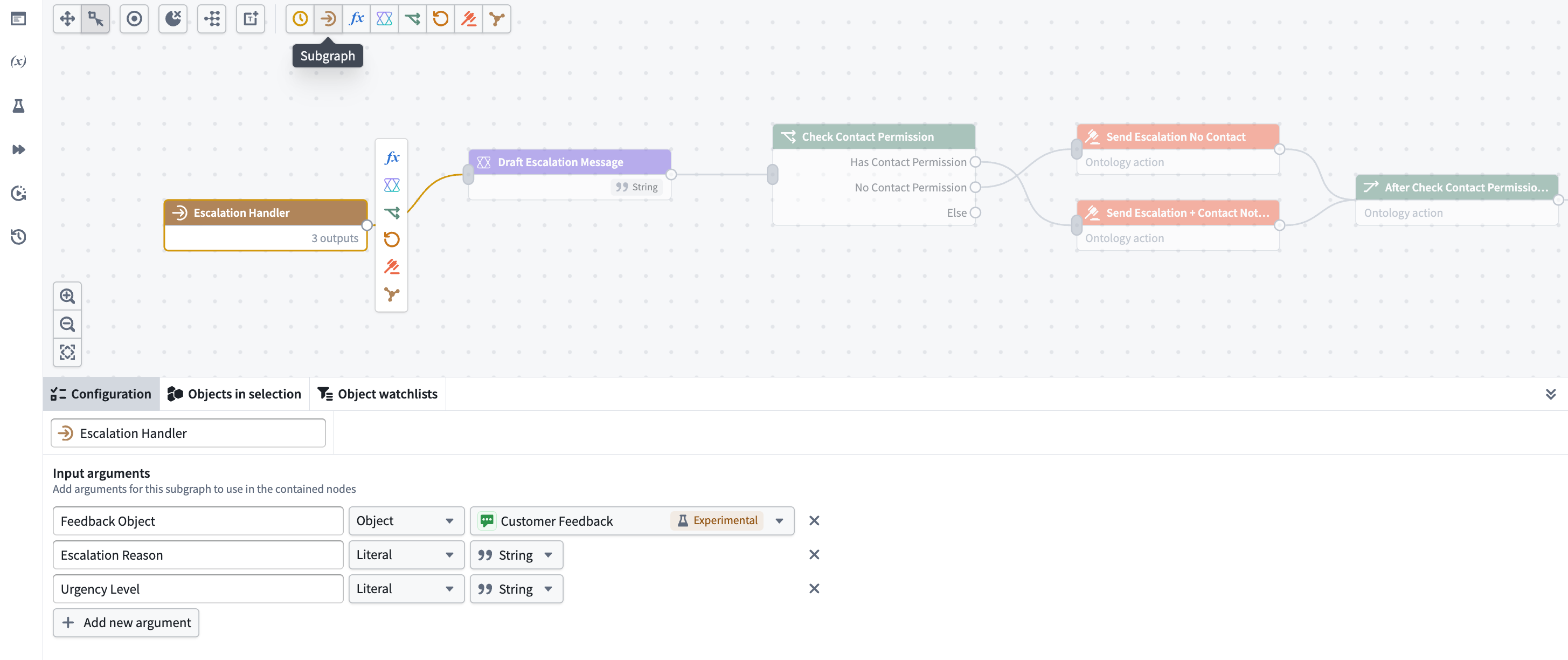Open Customer Feedback object type dropdown
This screenshot has width=1568, height=660.
coord(632,521)
